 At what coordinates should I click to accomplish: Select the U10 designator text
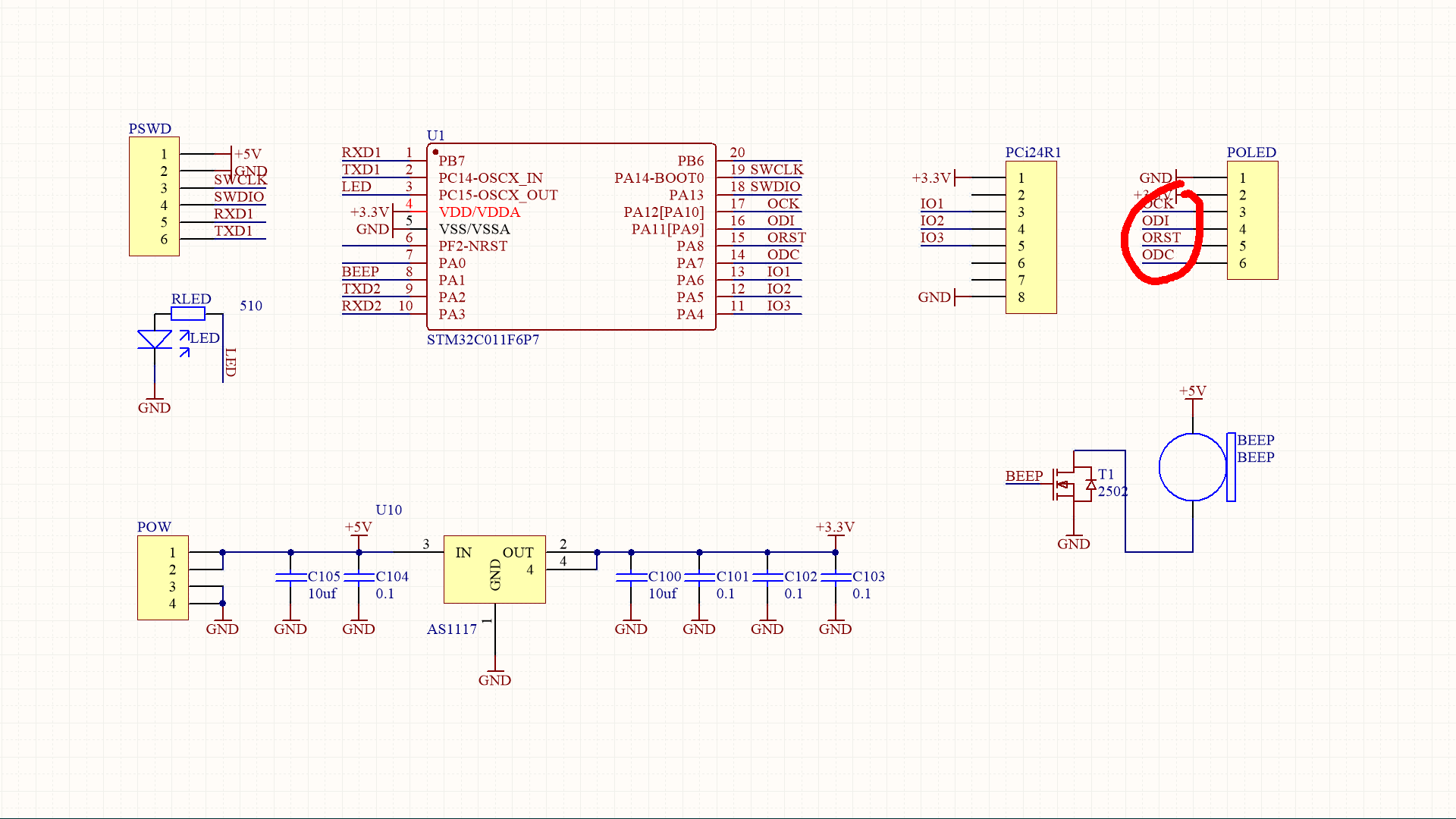coord(388,510)
